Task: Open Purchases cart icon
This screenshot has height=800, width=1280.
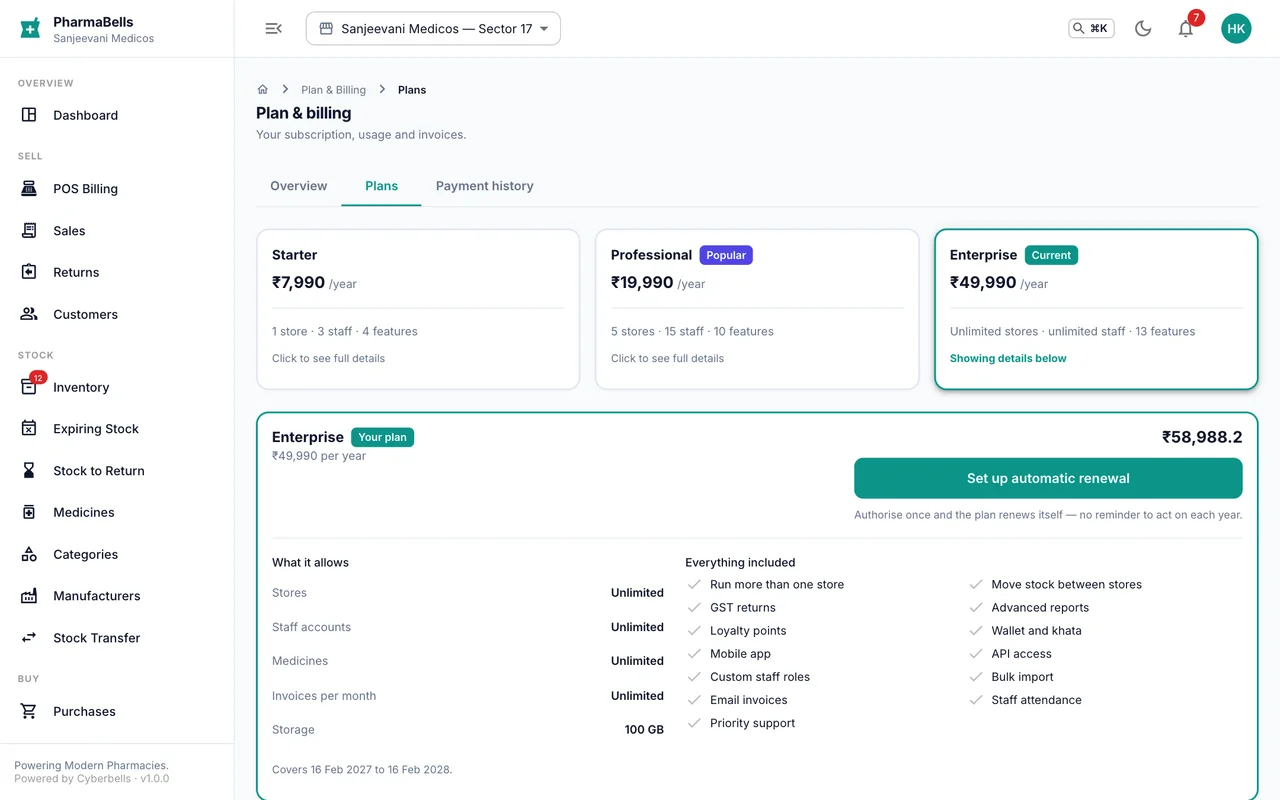Action: pos(29,711)
